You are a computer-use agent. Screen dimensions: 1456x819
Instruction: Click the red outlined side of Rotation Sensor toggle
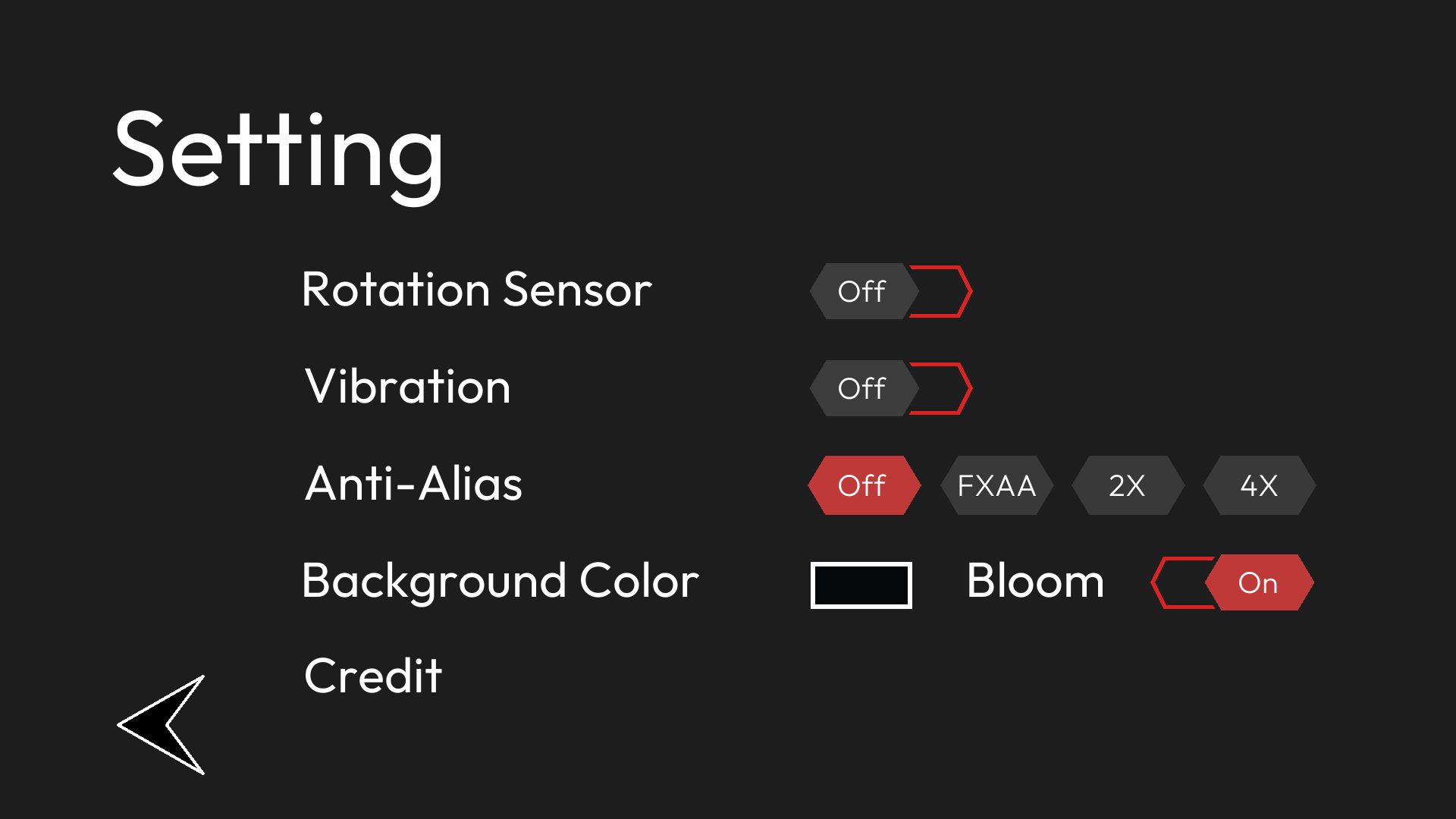click(x=943, y=291)
